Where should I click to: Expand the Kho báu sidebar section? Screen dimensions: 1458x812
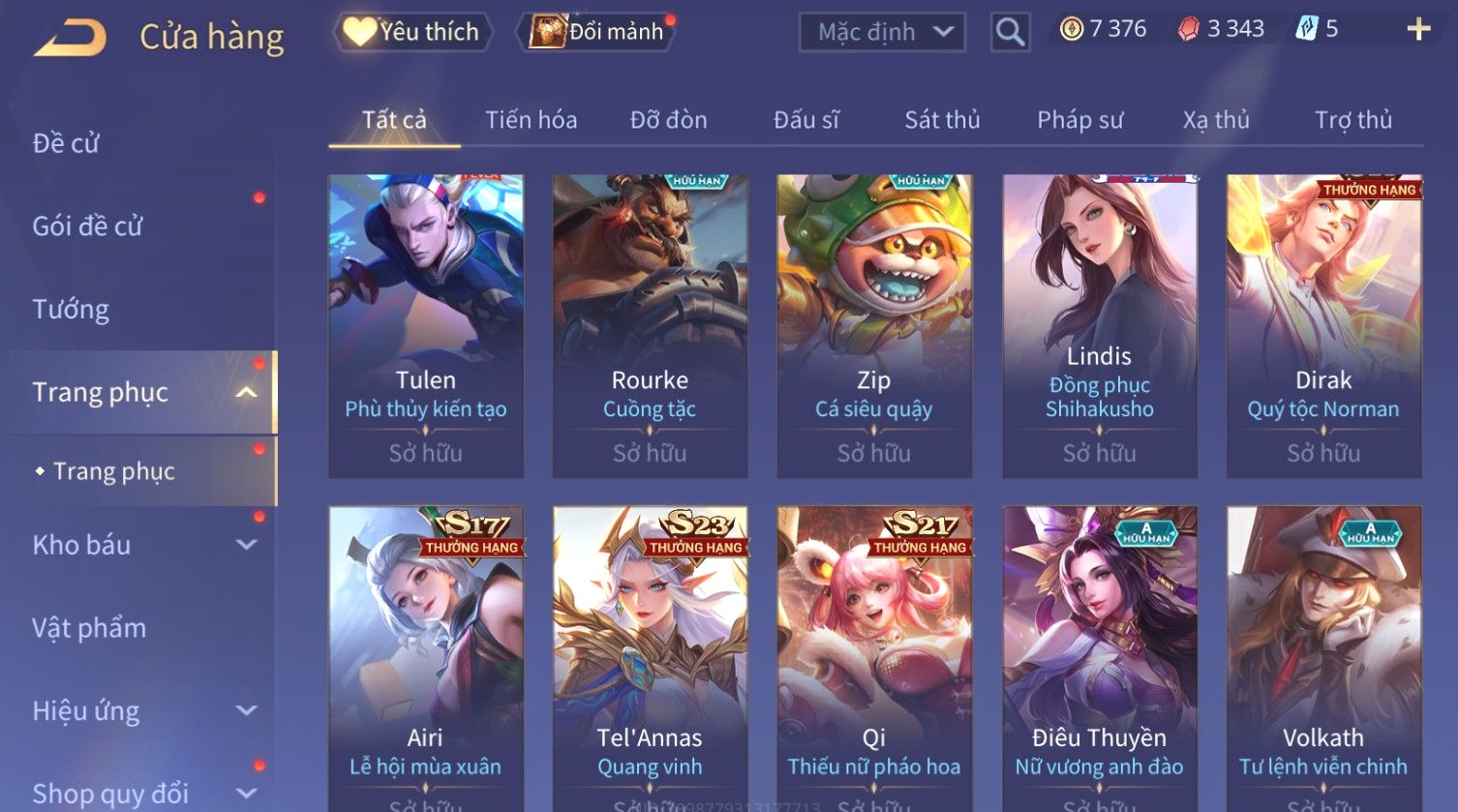[x=247, y=545]
